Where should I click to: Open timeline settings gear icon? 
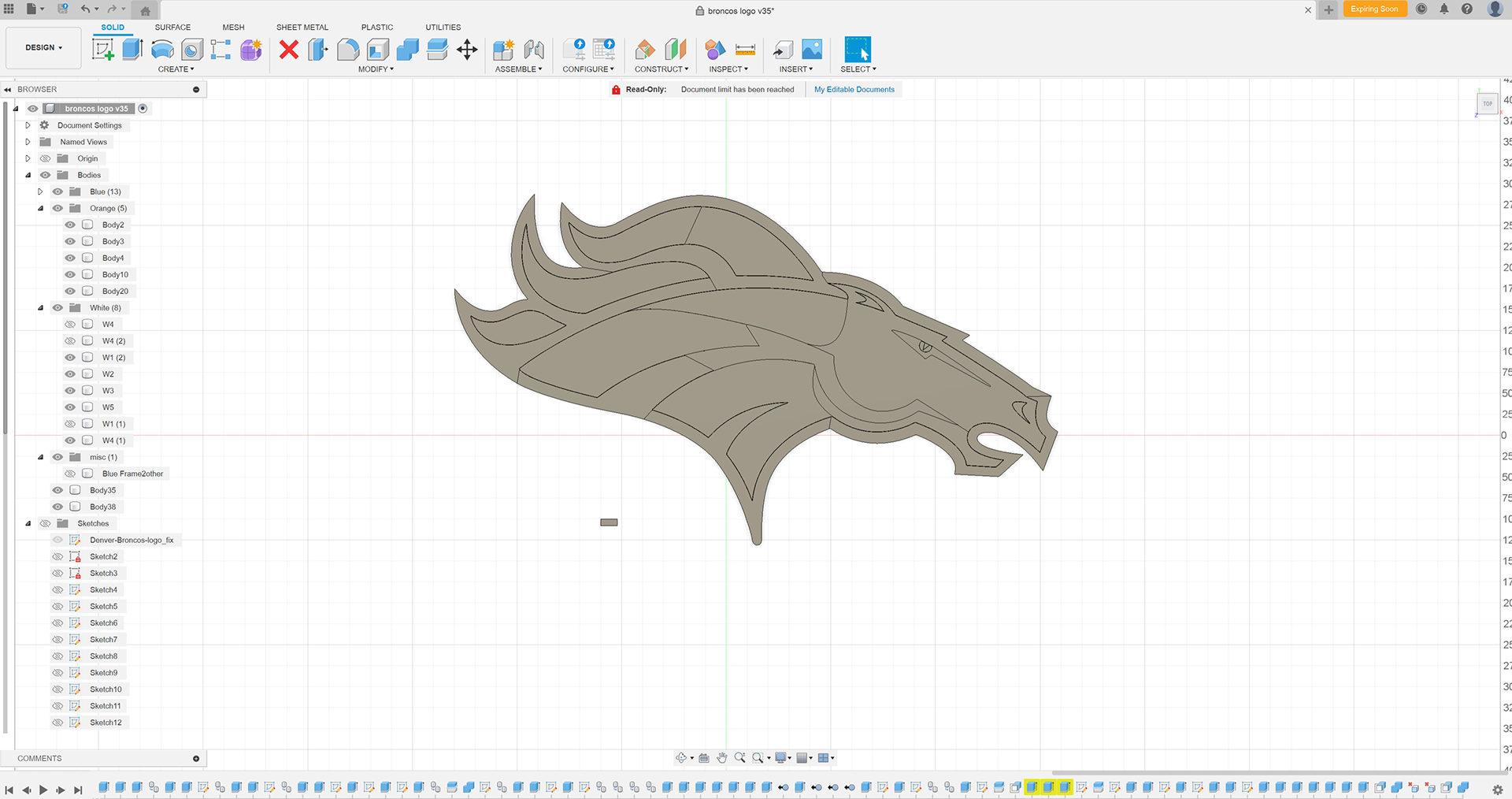pos(1498,790)
